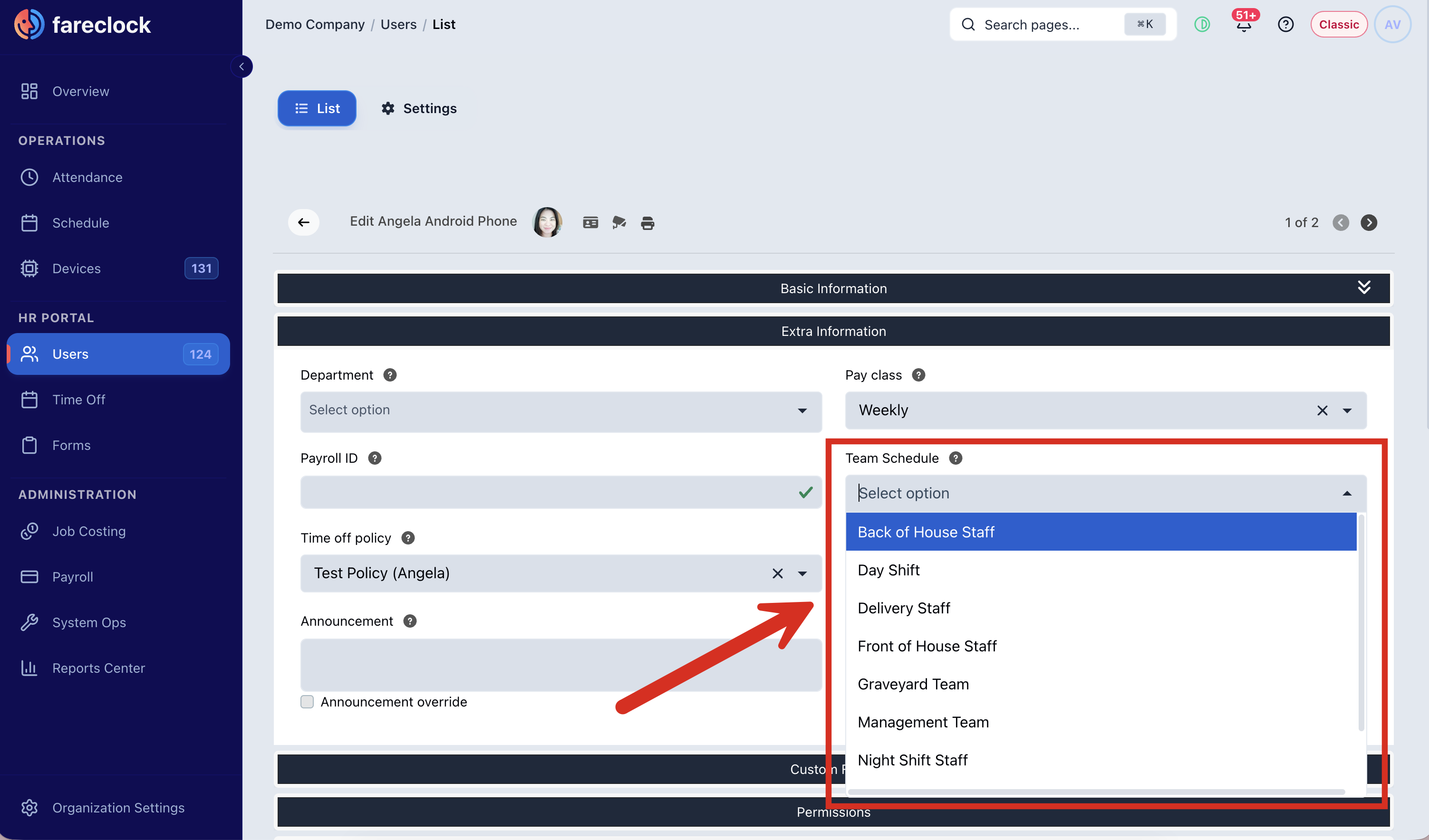This screenshot has width=1429, height=840.
Task: Collapse the sidebar with the chevron button
Action: 241,67
